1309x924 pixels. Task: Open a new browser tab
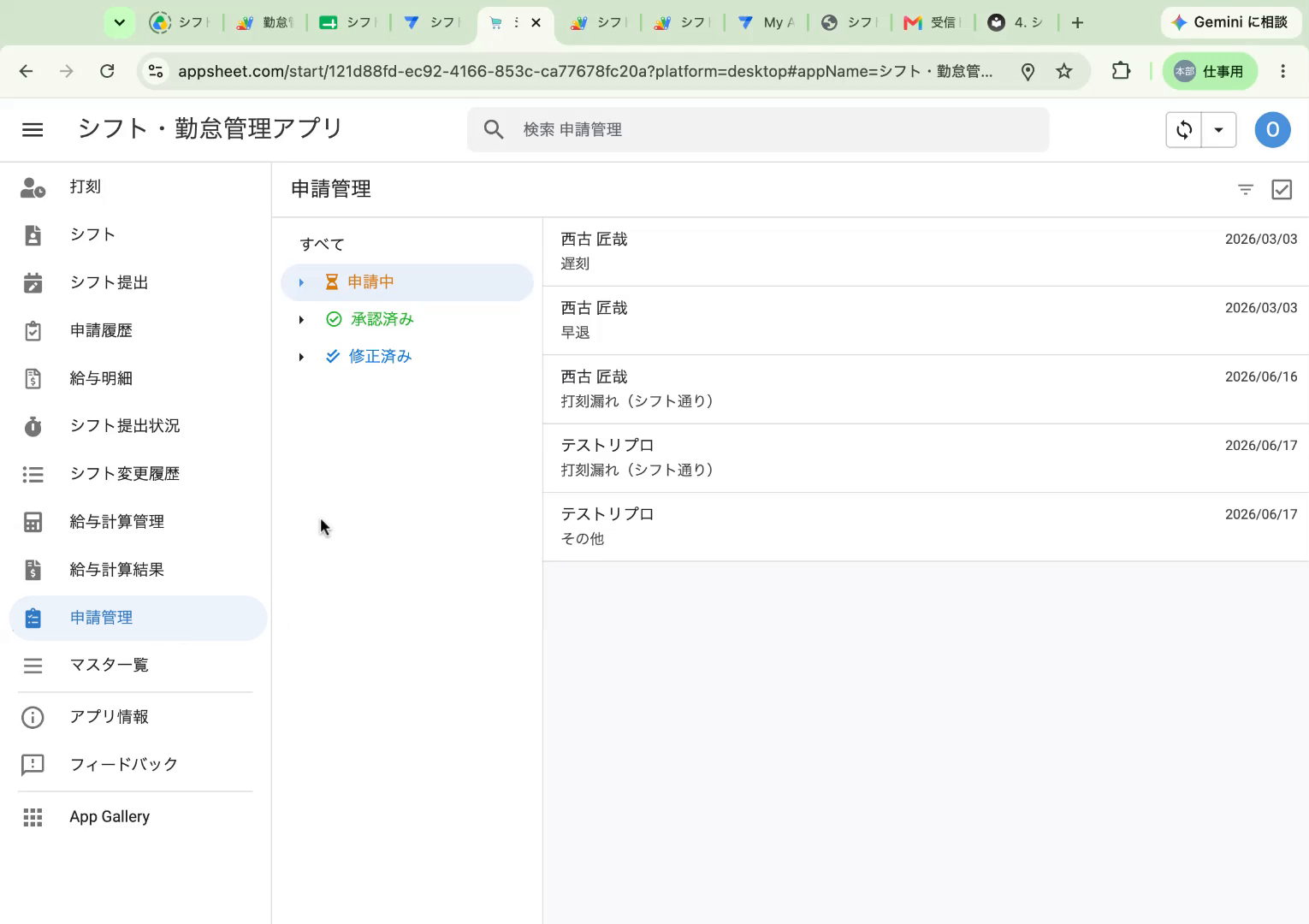pyautogui.click(x=1077, y=23)
